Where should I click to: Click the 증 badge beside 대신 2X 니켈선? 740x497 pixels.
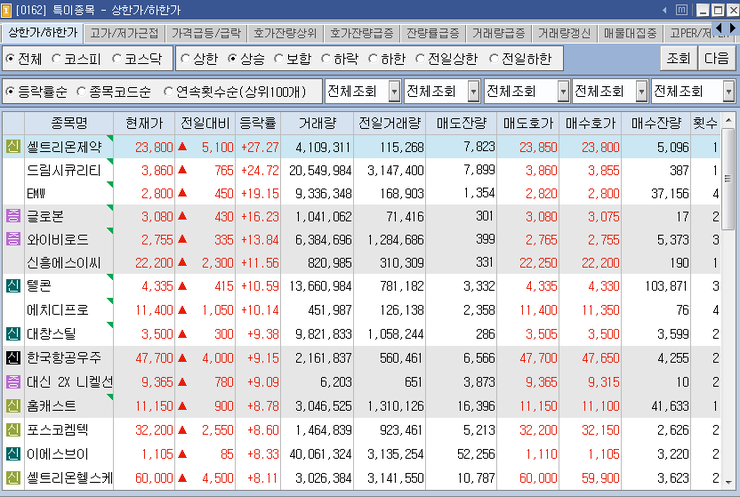13,381
